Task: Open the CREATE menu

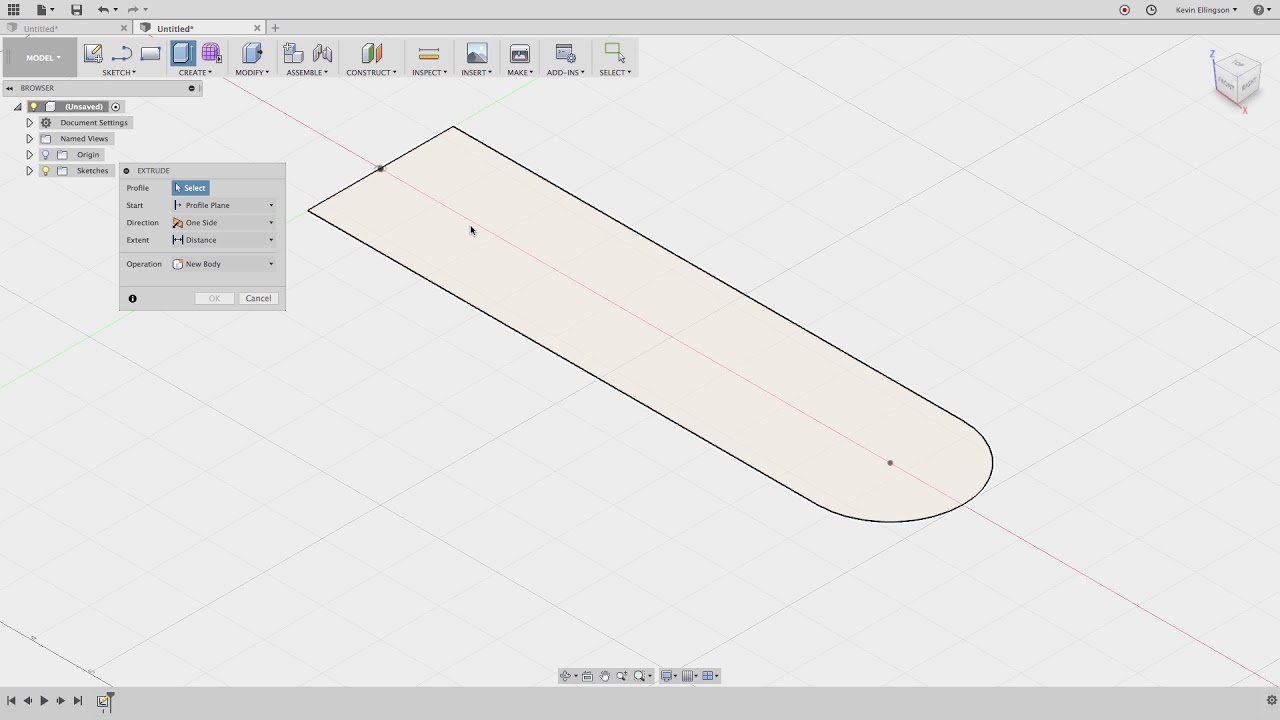Action: [195, 73]
